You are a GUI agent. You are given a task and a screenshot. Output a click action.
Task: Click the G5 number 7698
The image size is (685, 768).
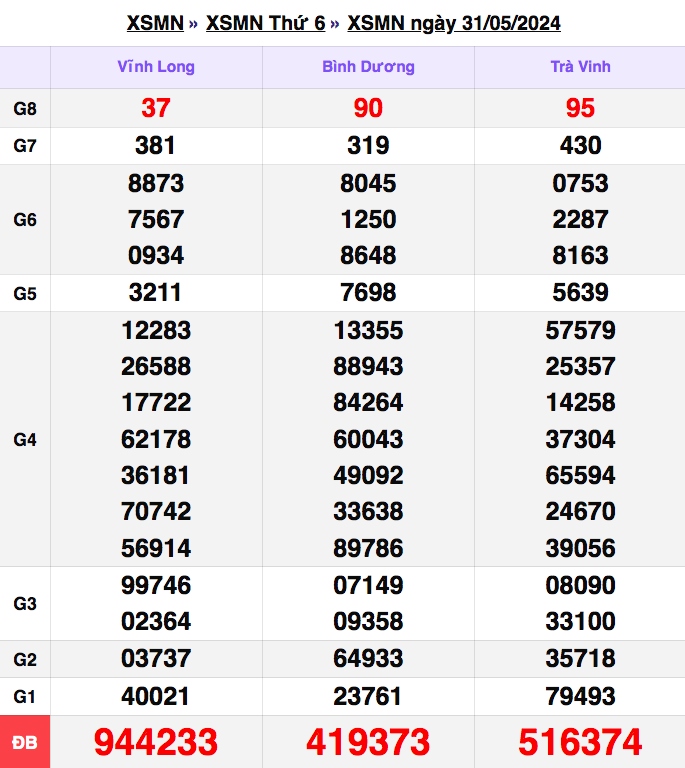pyautogui.click(x=368, y=293)
